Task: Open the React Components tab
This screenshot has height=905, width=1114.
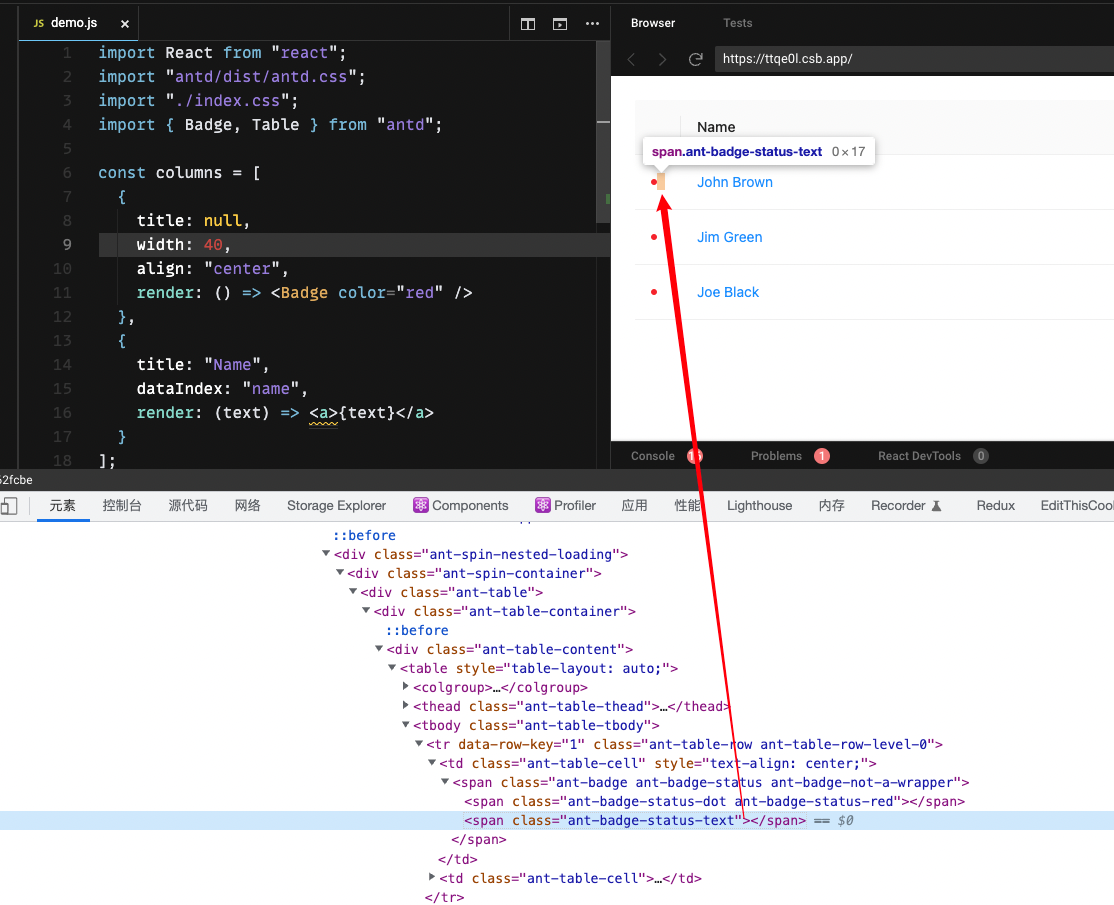Action: point(461,506)
